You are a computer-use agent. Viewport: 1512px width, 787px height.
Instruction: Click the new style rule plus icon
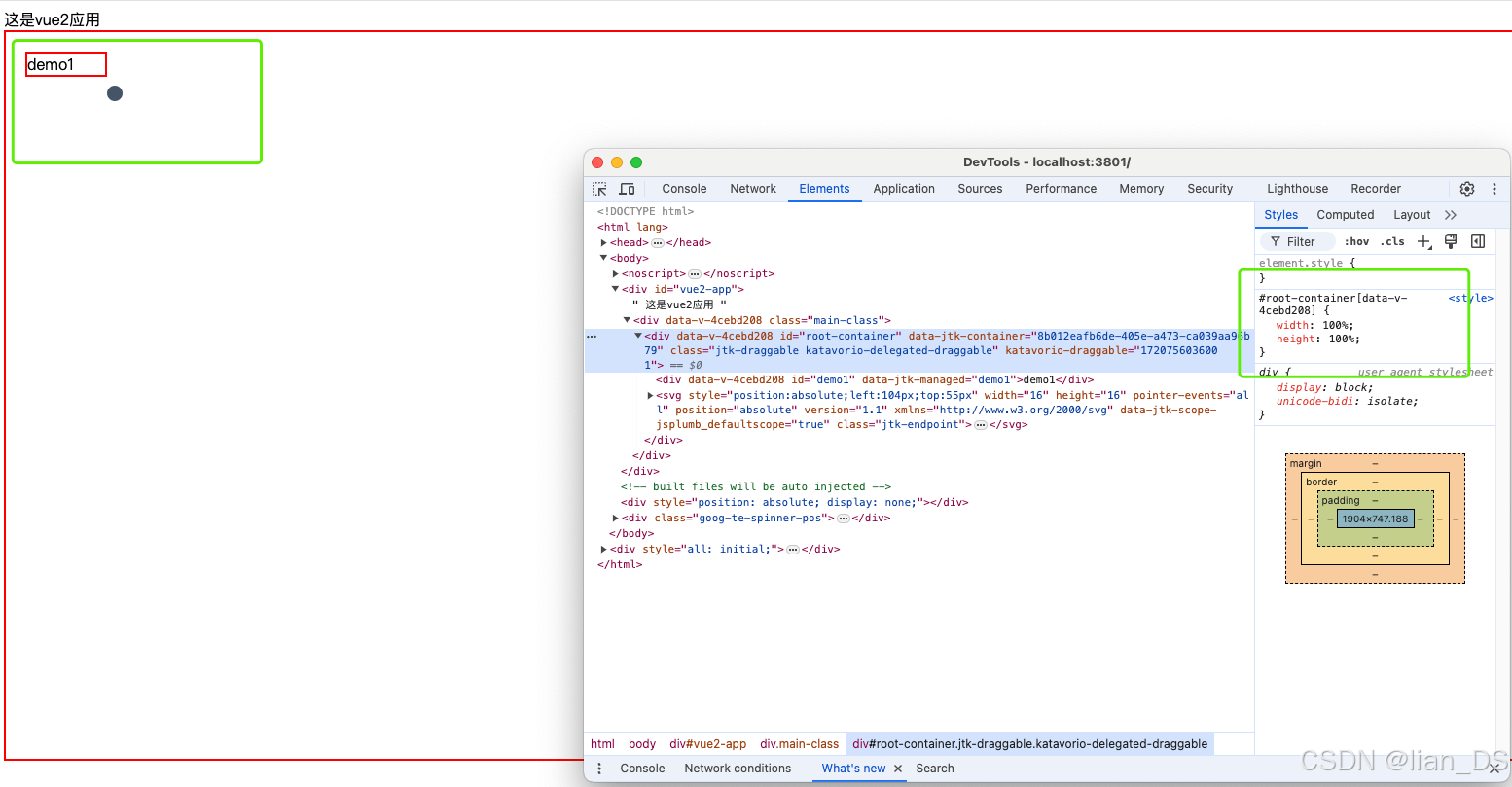1422,241
